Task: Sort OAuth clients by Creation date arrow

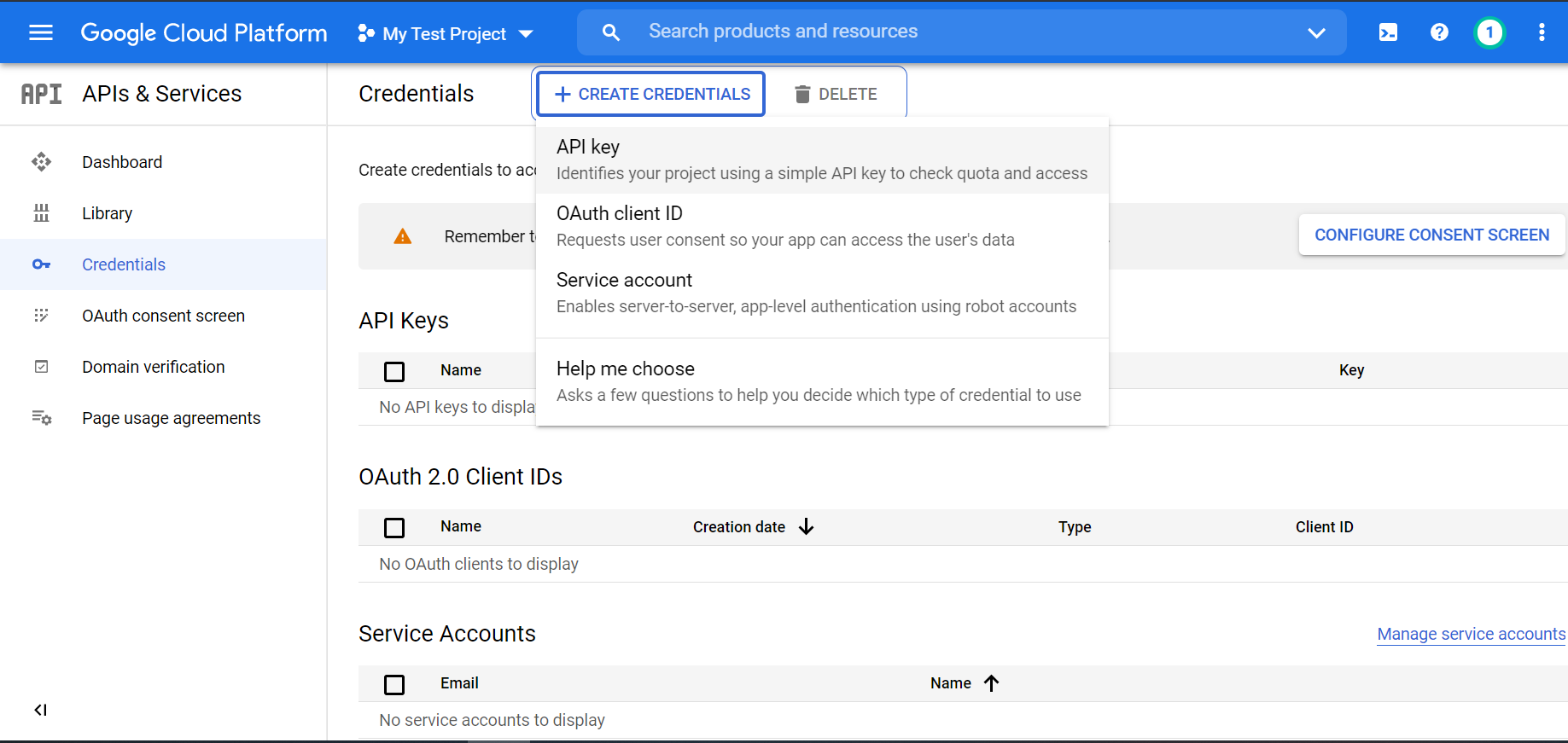Action: click(807, 527)
